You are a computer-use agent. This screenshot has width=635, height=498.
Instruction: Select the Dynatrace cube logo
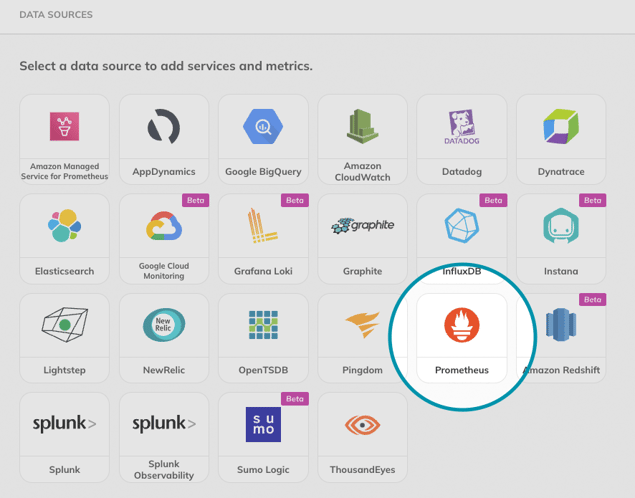pyautogui.click(x=561, y=127)
